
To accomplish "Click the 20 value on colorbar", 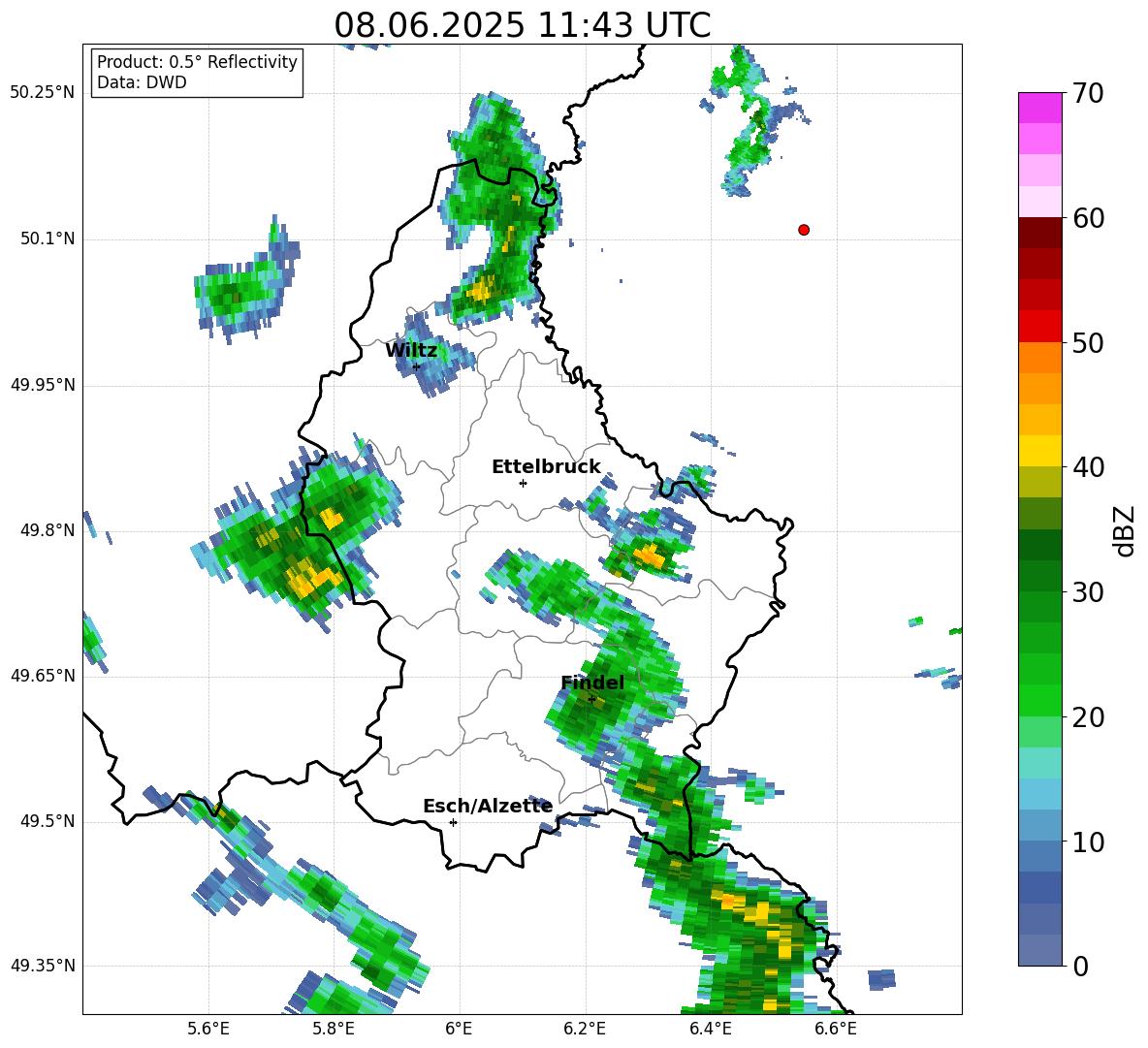I will 1088,717.
